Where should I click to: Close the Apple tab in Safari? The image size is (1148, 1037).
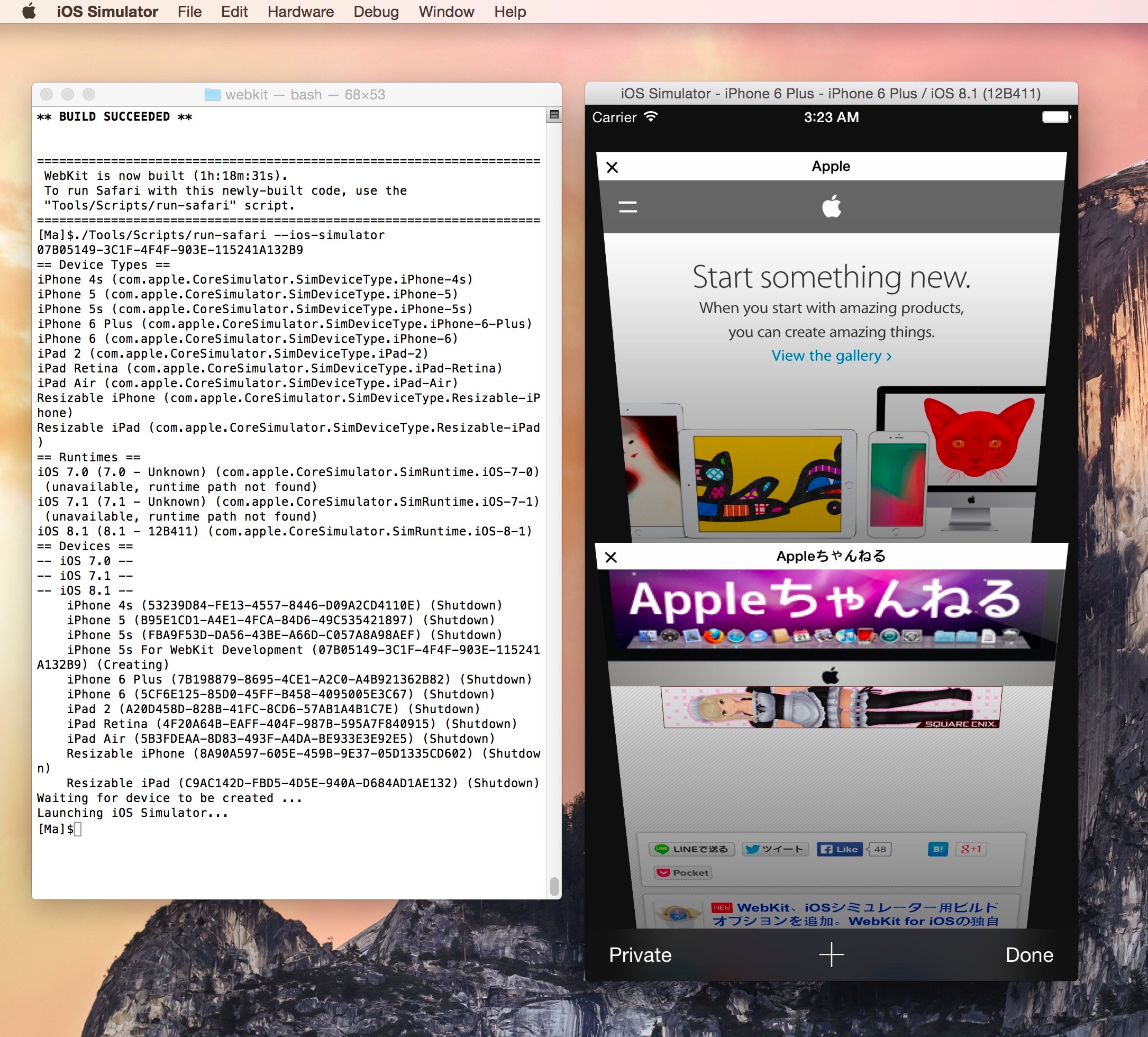[612, 167]
